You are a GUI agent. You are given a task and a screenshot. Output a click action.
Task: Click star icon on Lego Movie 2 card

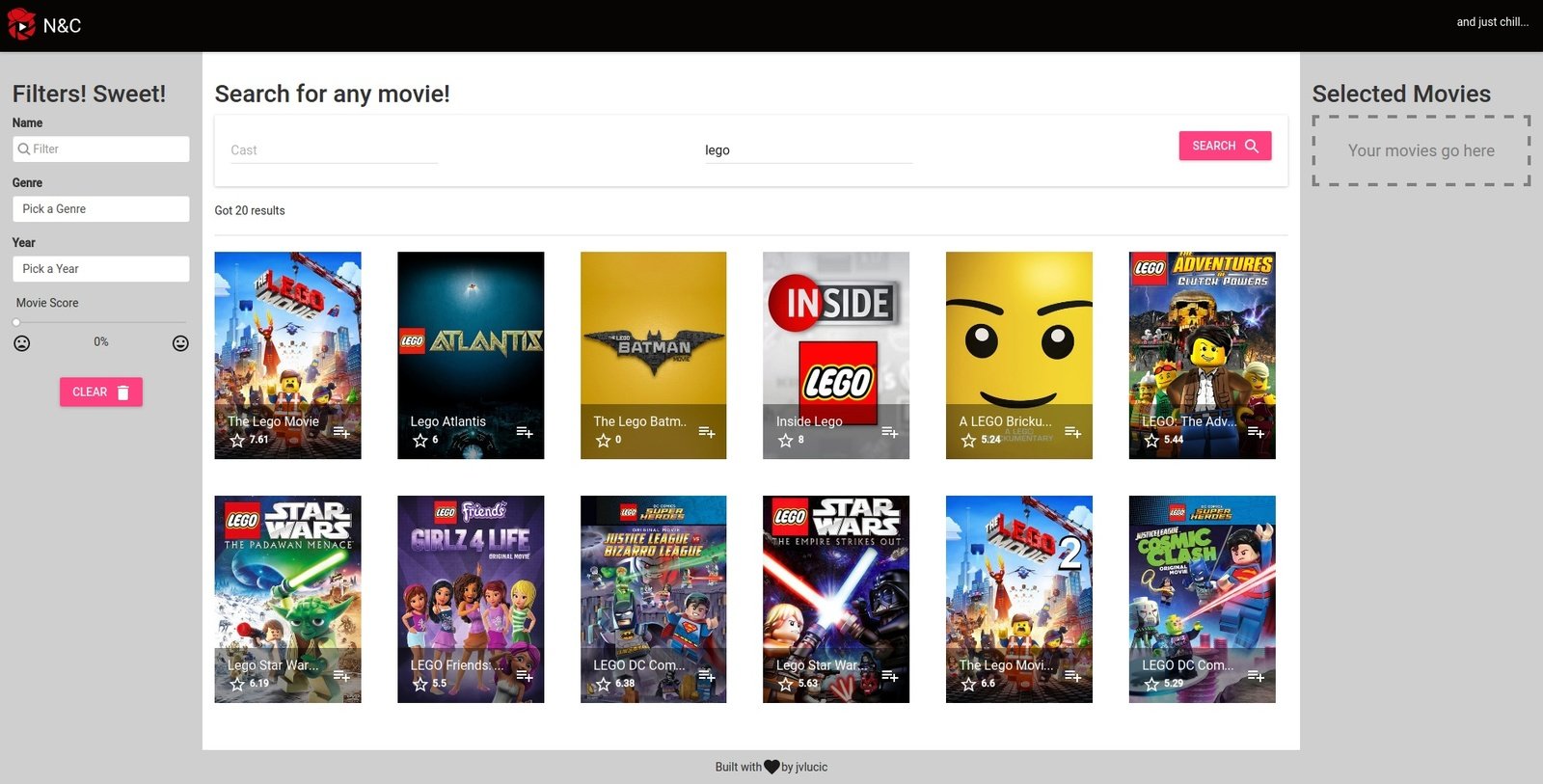pyautogui.click(x=968, y=684)
